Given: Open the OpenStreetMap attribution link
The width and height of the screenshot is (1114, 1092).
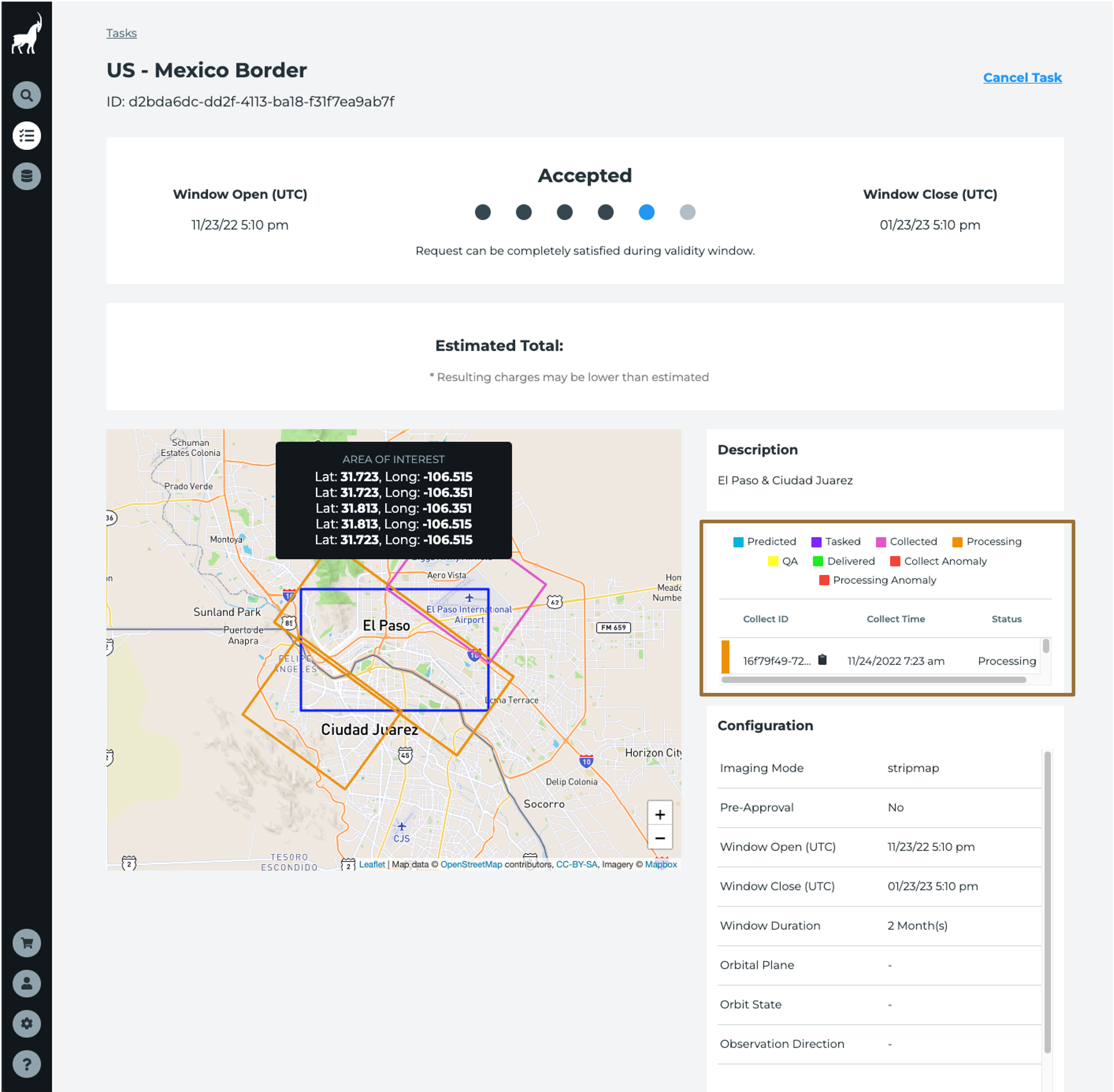Looking at the screenshot, I should tap(471, 864).
